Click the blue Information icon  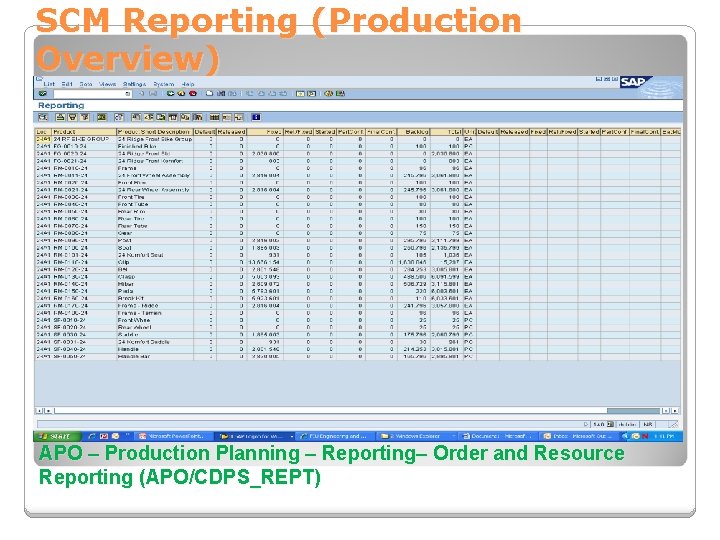[x=256, y=118]
